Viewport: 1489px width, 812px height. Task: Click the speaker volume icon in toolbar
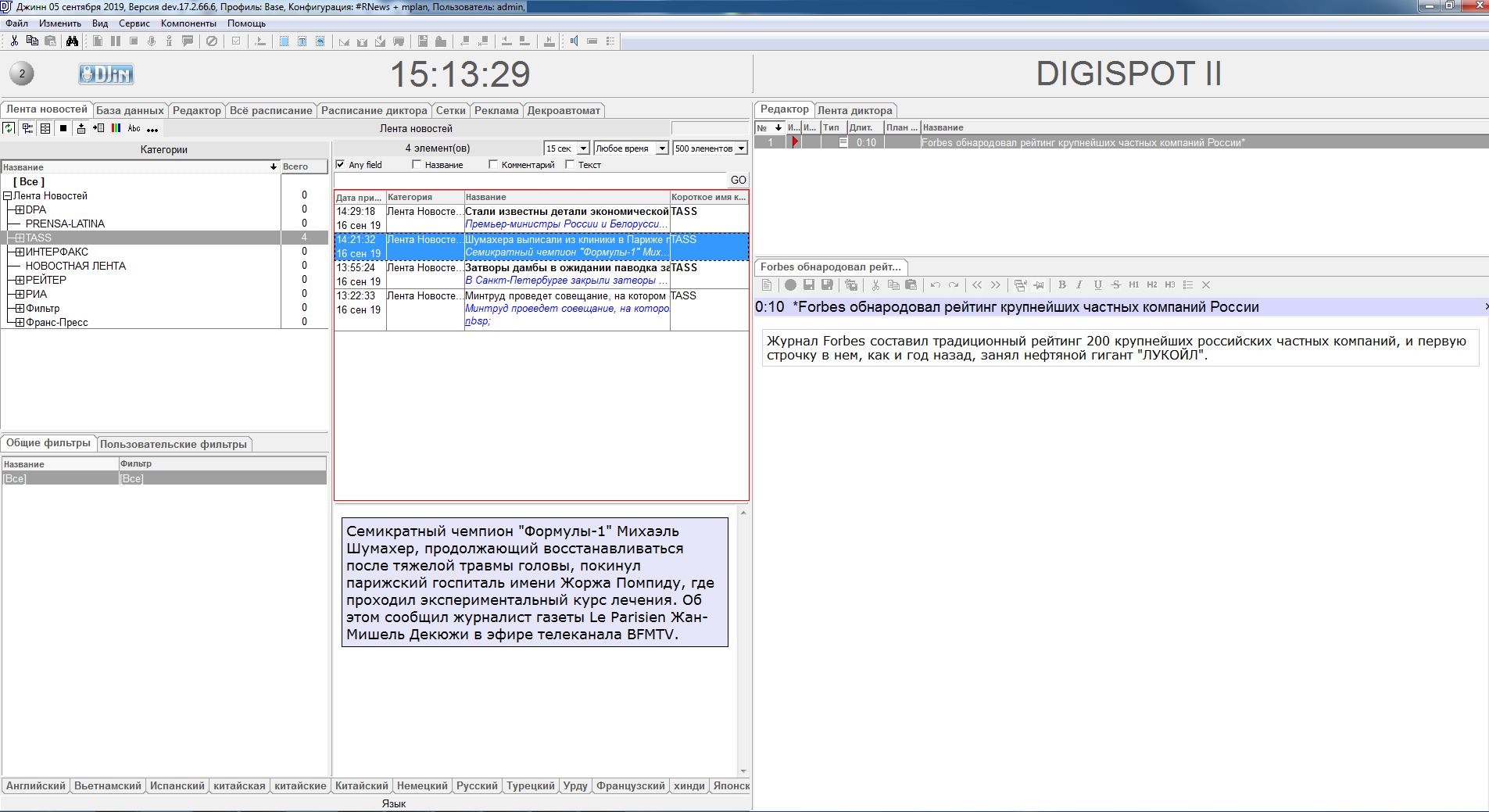[574, 41]
